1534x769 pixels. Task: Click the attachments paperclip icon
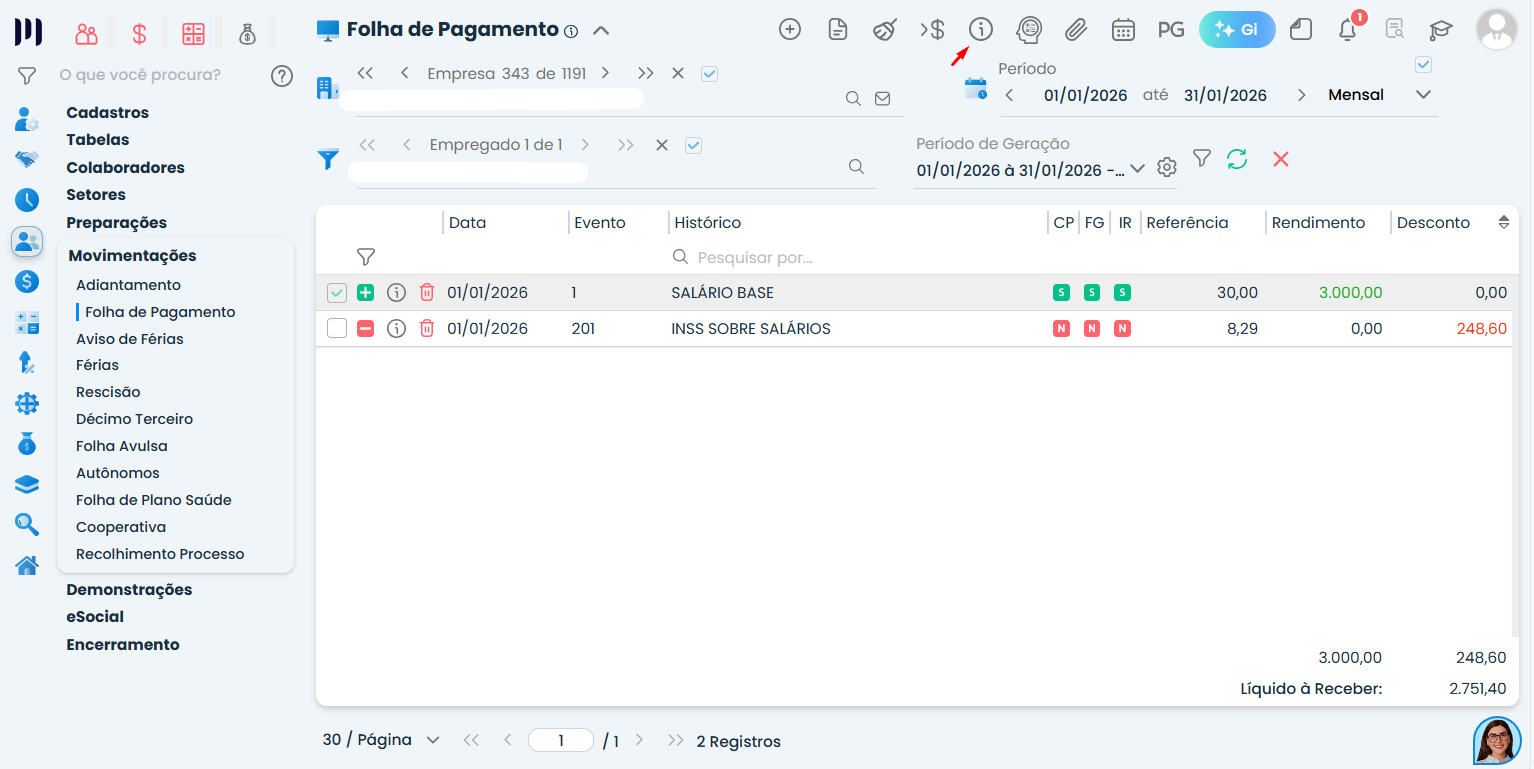pyautogui.click(x=1075, y=30)
